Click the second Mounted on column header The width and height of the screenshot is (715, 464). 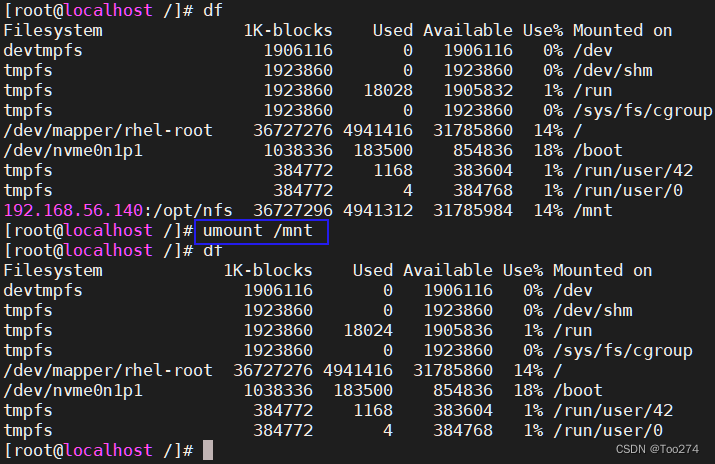(x=602, y=271)
